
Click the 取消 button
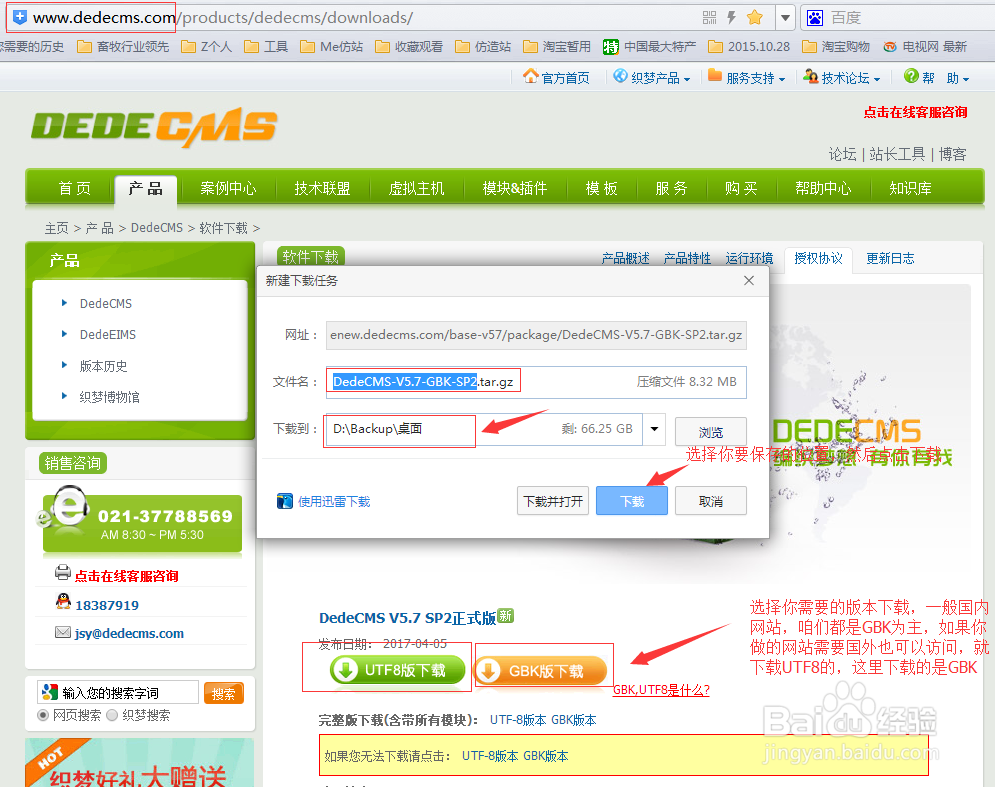(711, 501)
